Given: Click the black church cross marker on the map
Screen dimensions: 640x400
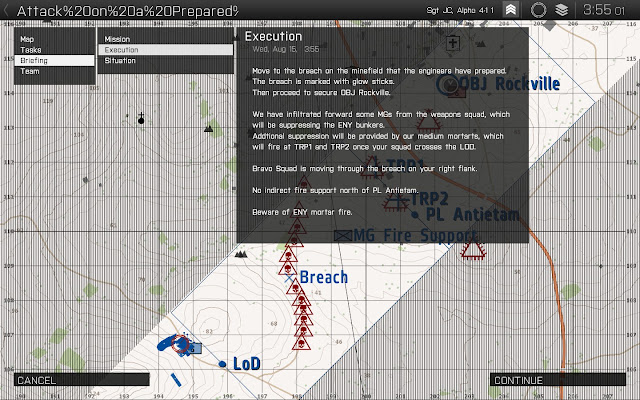Looking at the screenshot, I should point(141,118).
